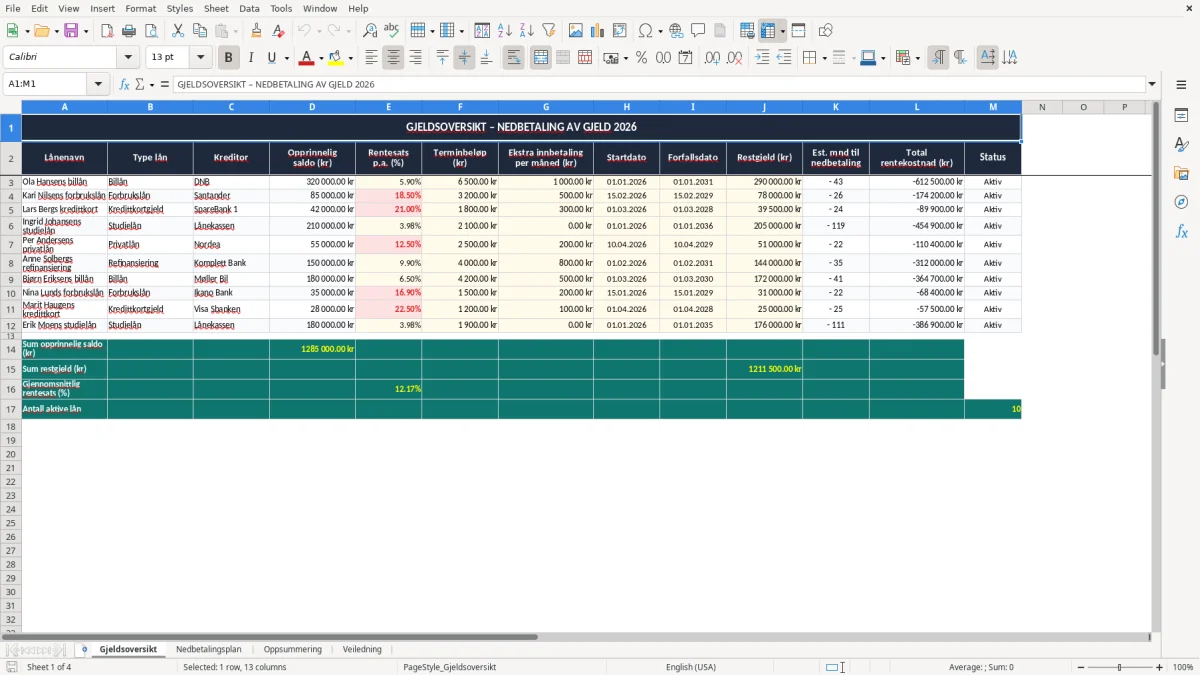This screenshot has height=675, width=1200.
Task: Open the sidebar Gallery panel
Action: 1181,174
